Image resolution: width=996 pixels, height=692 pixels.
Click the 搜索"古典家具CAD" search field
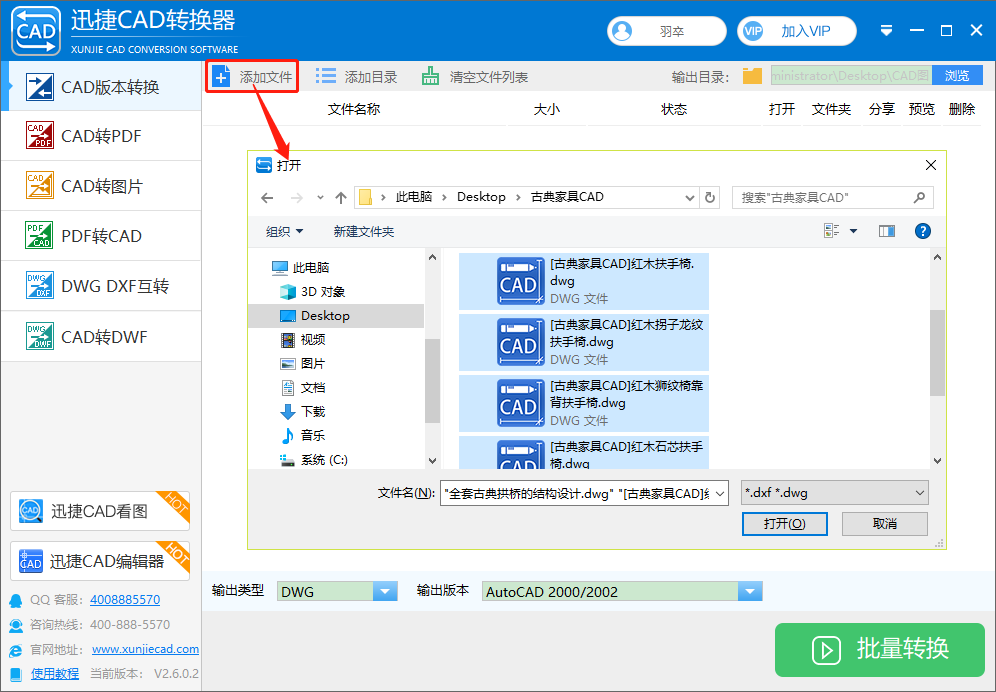(x=833, y=198)
